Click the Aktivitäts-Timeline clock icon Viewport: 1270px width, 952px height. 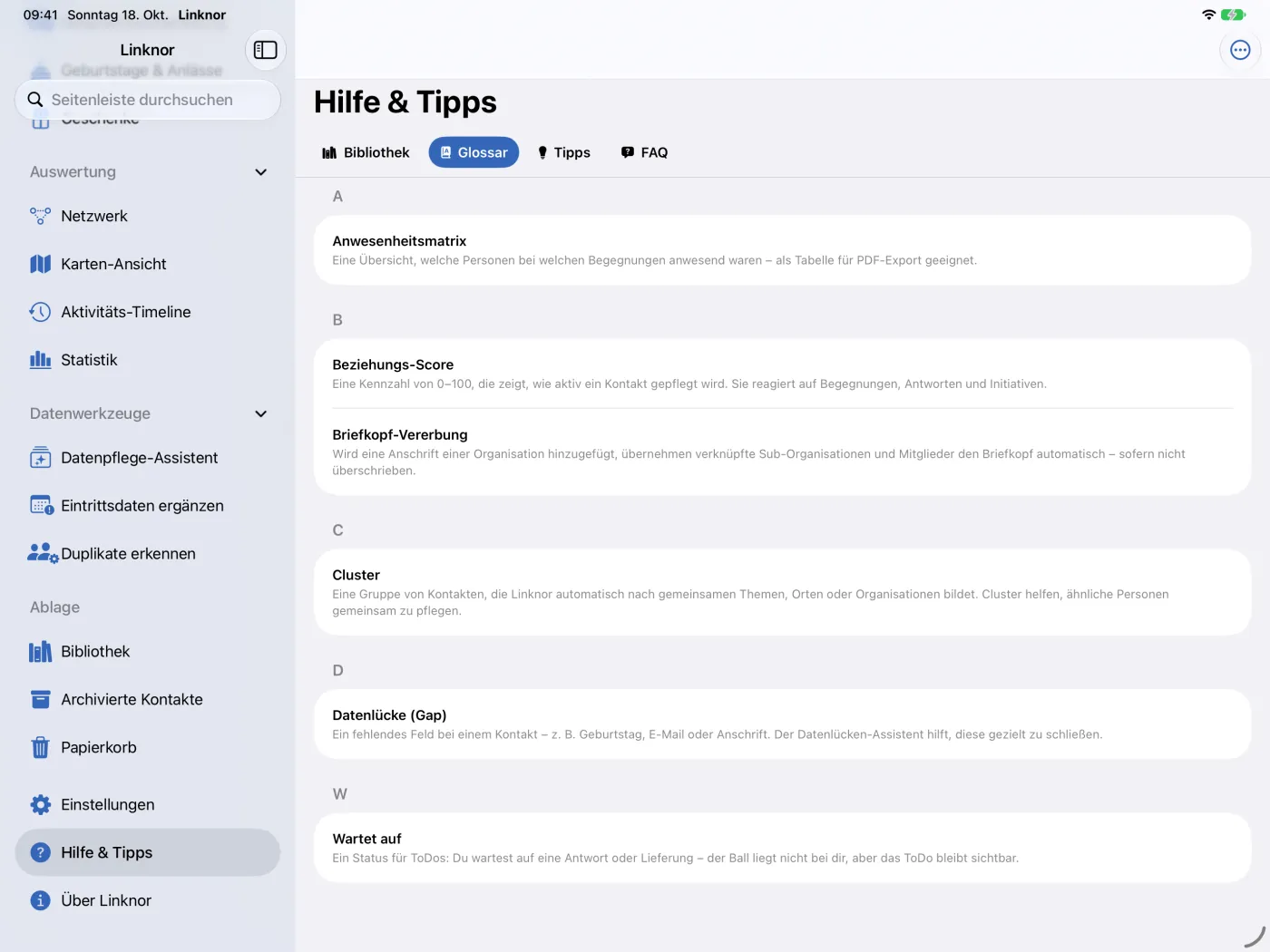[x=40, y=312]
